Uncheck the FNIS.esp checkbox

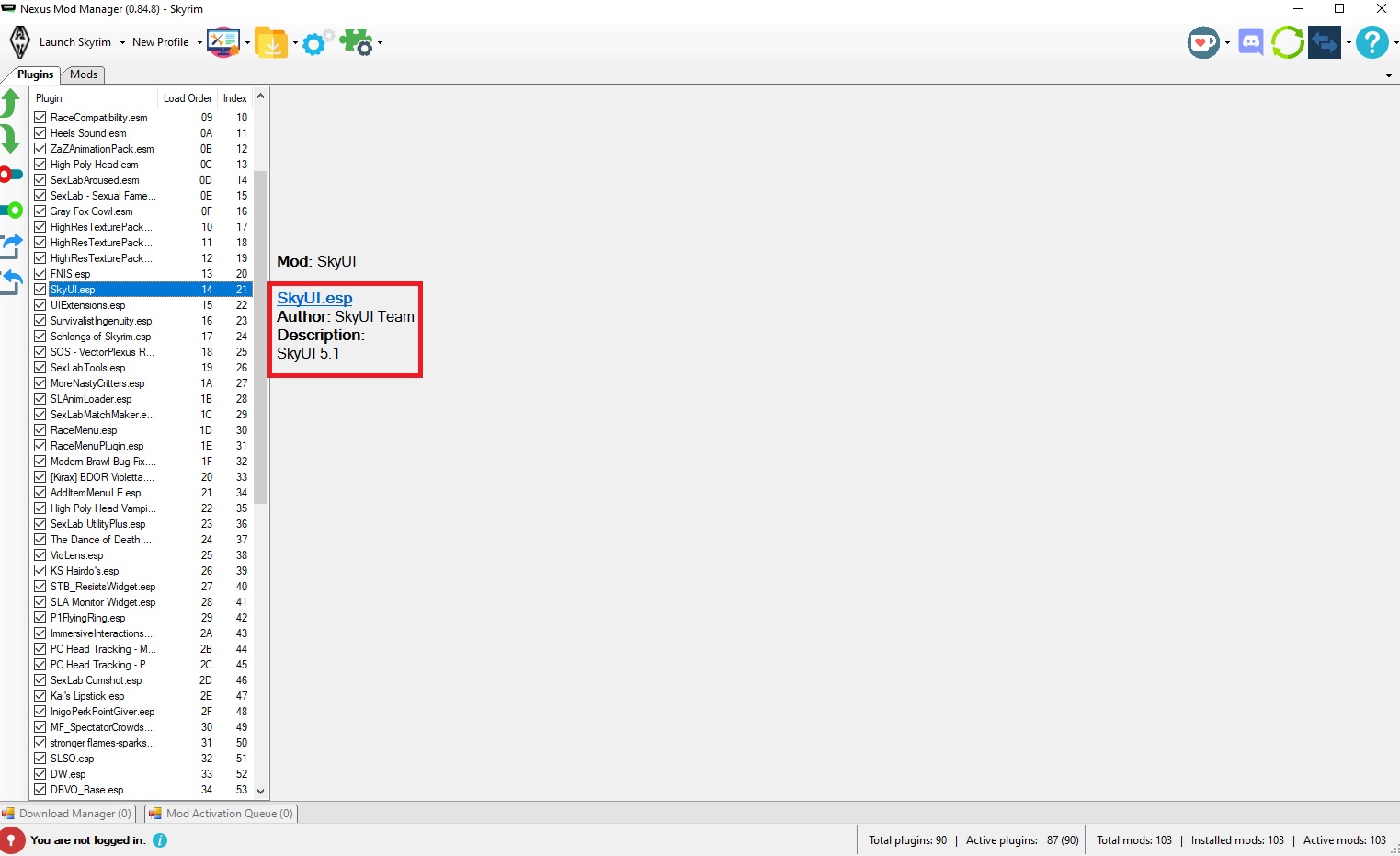40,274
